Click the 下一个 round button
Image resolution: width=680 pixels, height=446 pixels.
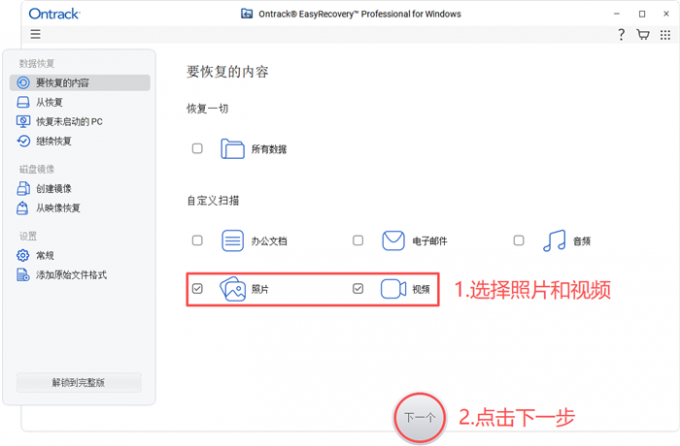(420, 417)
